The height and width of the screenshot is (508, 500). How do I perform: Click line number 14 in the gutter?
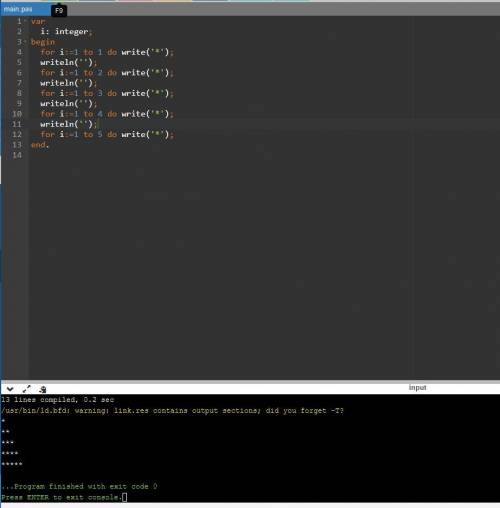coord(17,155)
